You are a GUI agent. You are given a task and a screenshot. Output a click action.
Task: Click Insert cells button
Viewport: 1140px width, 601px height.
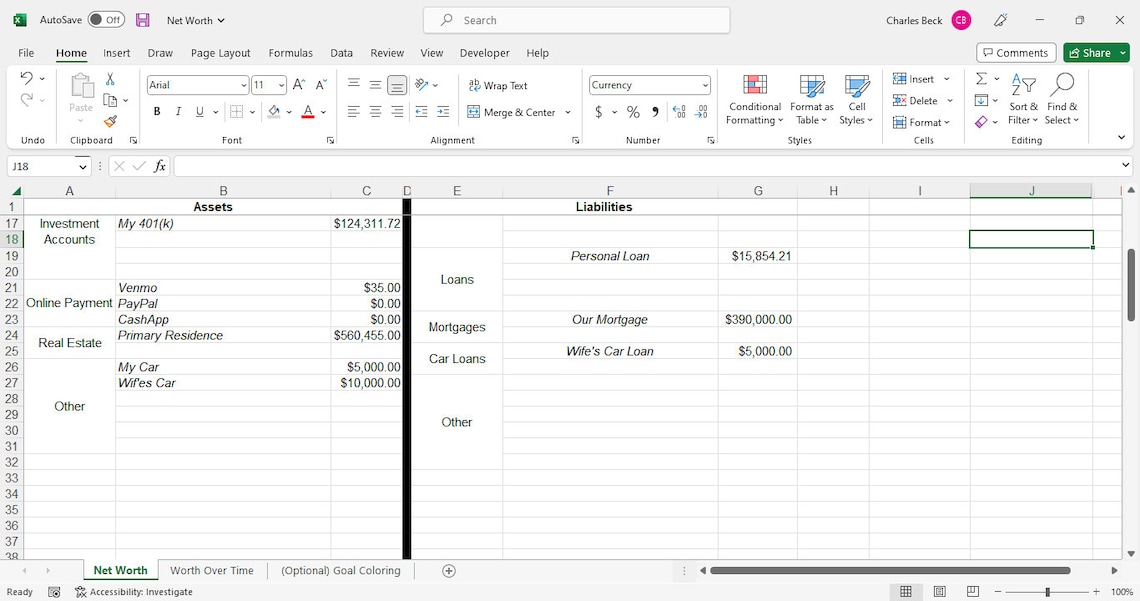click(914, 78)
